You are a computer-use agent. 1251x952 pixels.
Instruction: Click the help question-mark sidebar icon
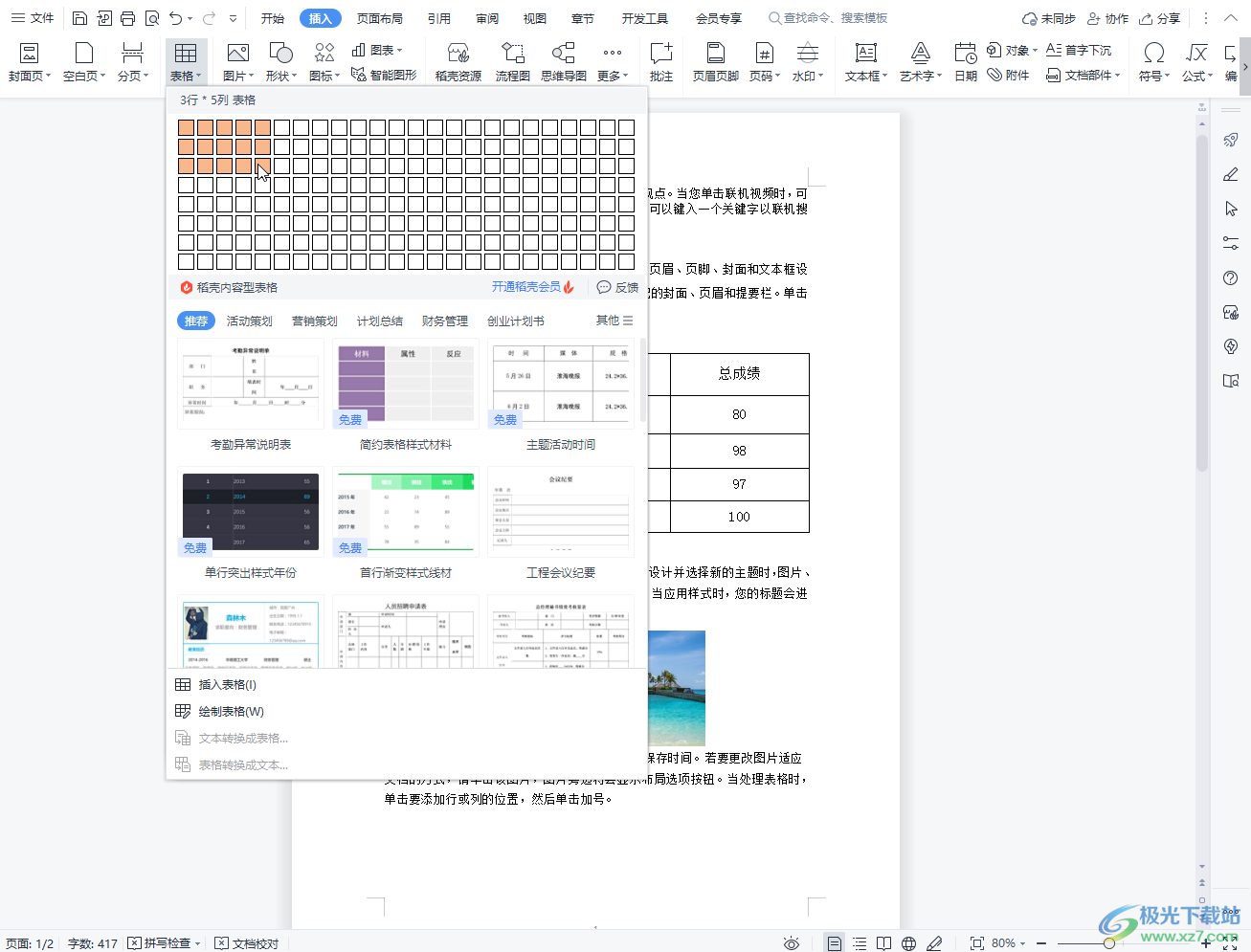coord(1231,277)
